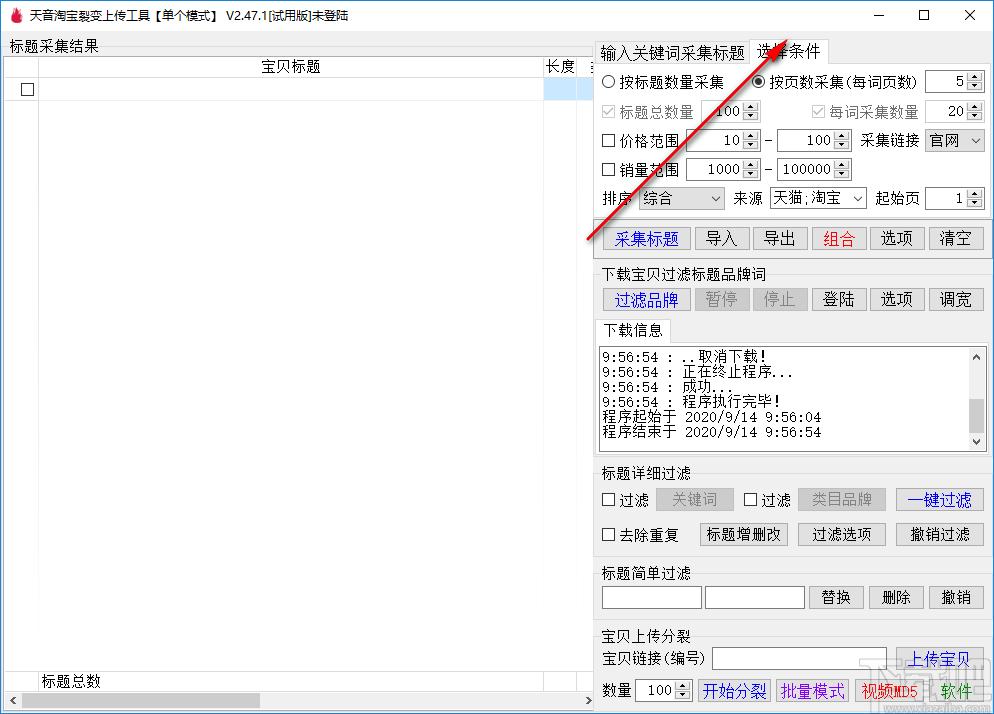Open the 过滤选项 button
Image resolution: width=994 pixels, height=714 pixels.
[842, 535]
